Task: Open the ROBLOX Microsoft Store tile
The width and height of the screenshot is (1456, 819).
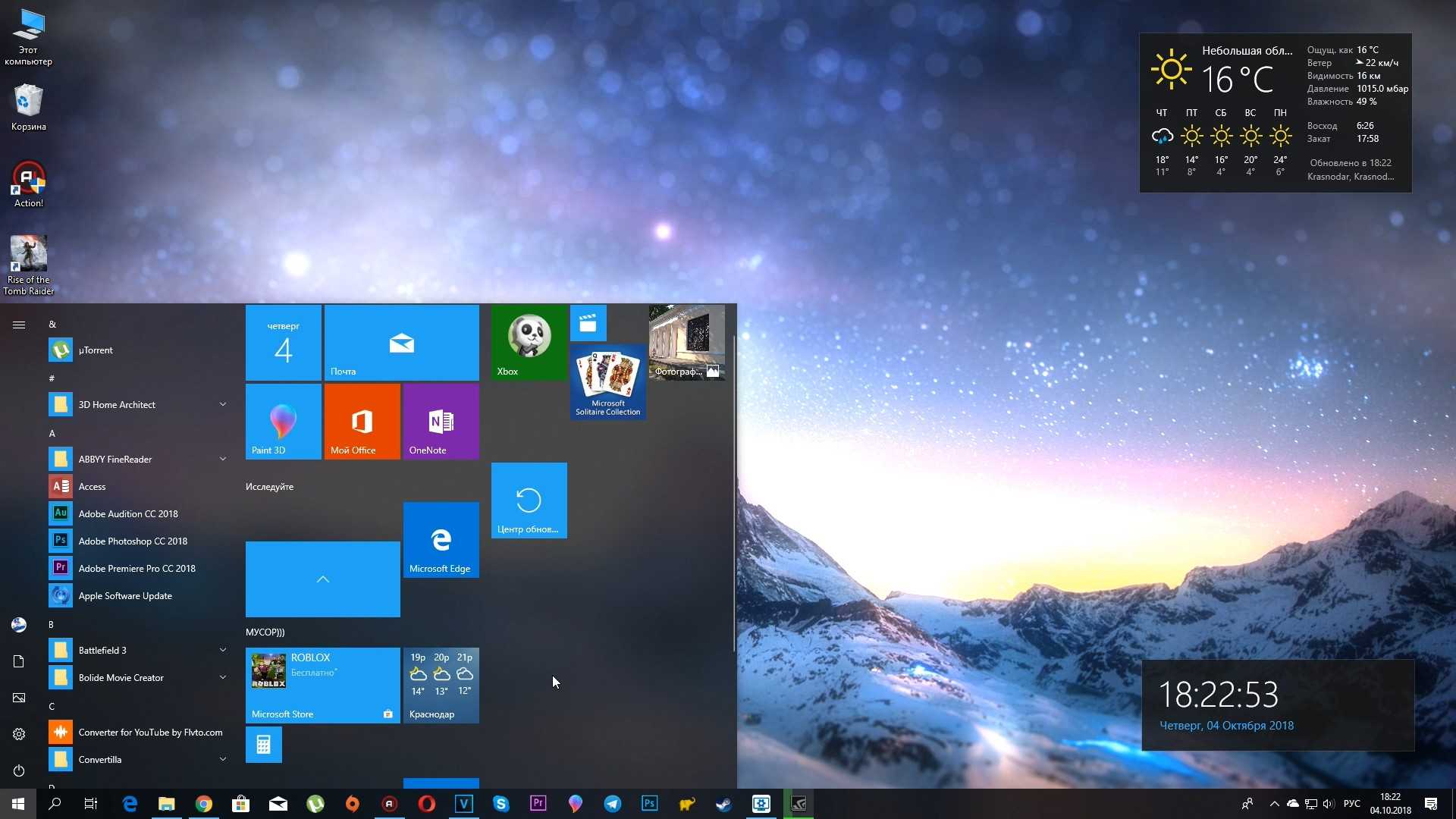Action: tap(323, 686)
